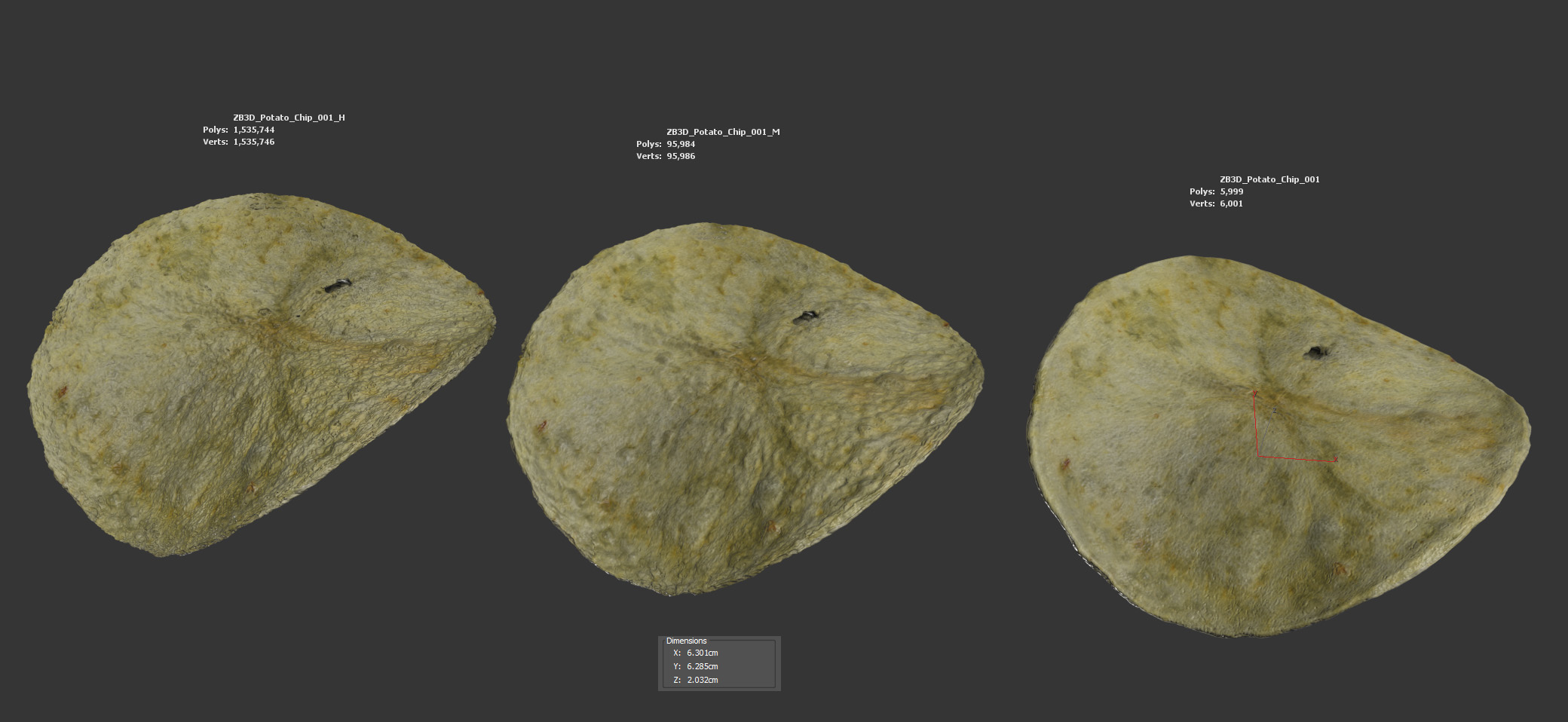Click the dark hole on low-poly chip
This screenshot has width=1568, height=722.
(x=1316, y=352)
